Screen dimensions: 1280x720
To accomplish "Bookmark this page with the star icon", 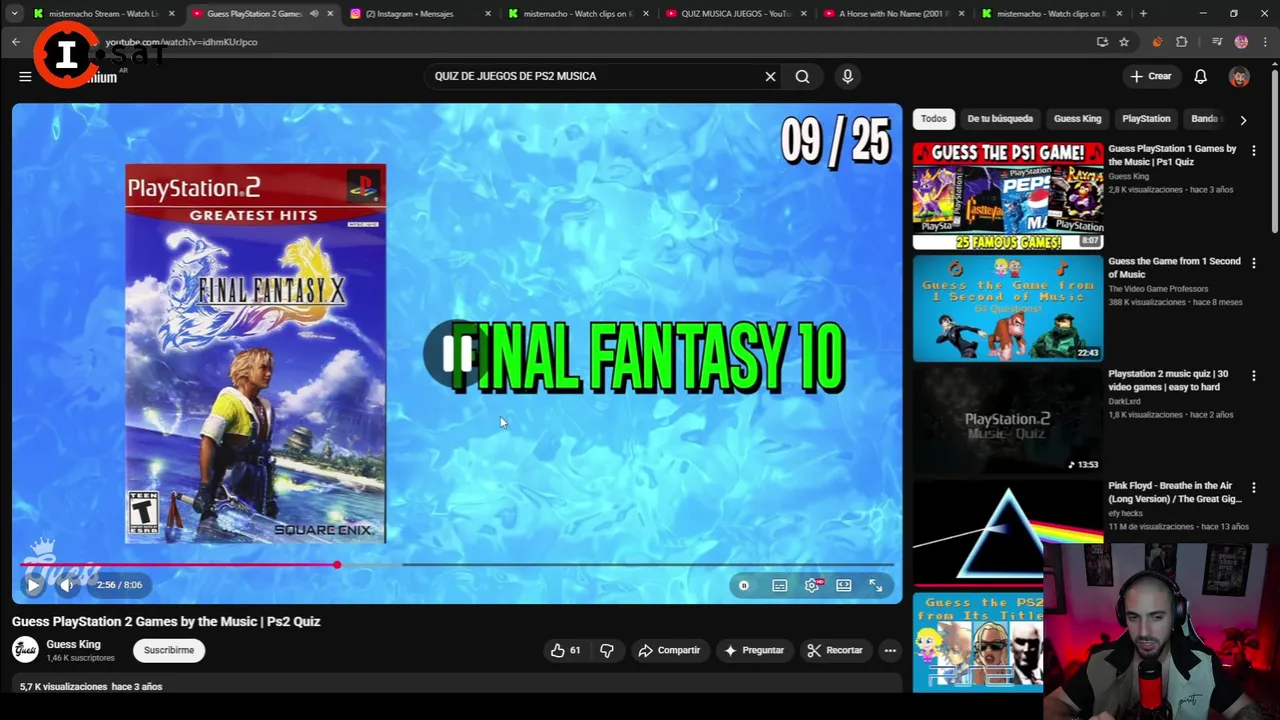I will 1124,42.
